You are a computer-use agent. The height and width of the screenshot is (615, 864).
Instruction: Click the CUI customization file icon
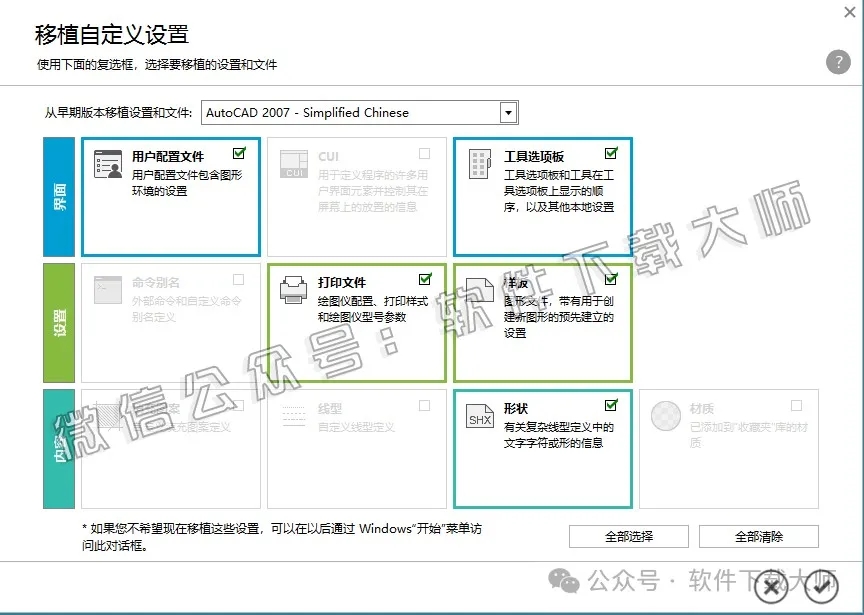[294, 164]
